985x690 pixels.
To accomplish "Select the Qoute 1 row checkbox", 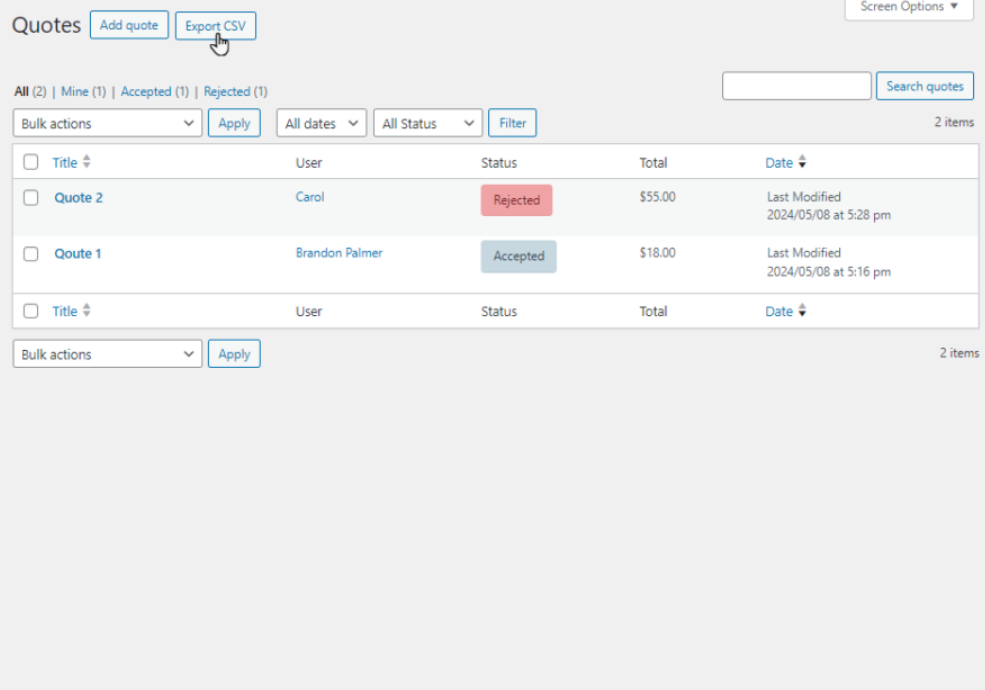I will point(31,254).
